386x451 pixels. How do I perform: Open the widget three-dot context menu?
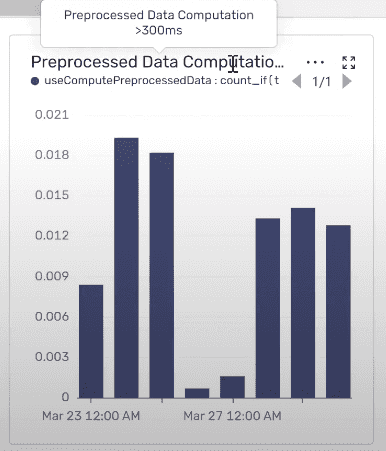click(x=315, y=62)
